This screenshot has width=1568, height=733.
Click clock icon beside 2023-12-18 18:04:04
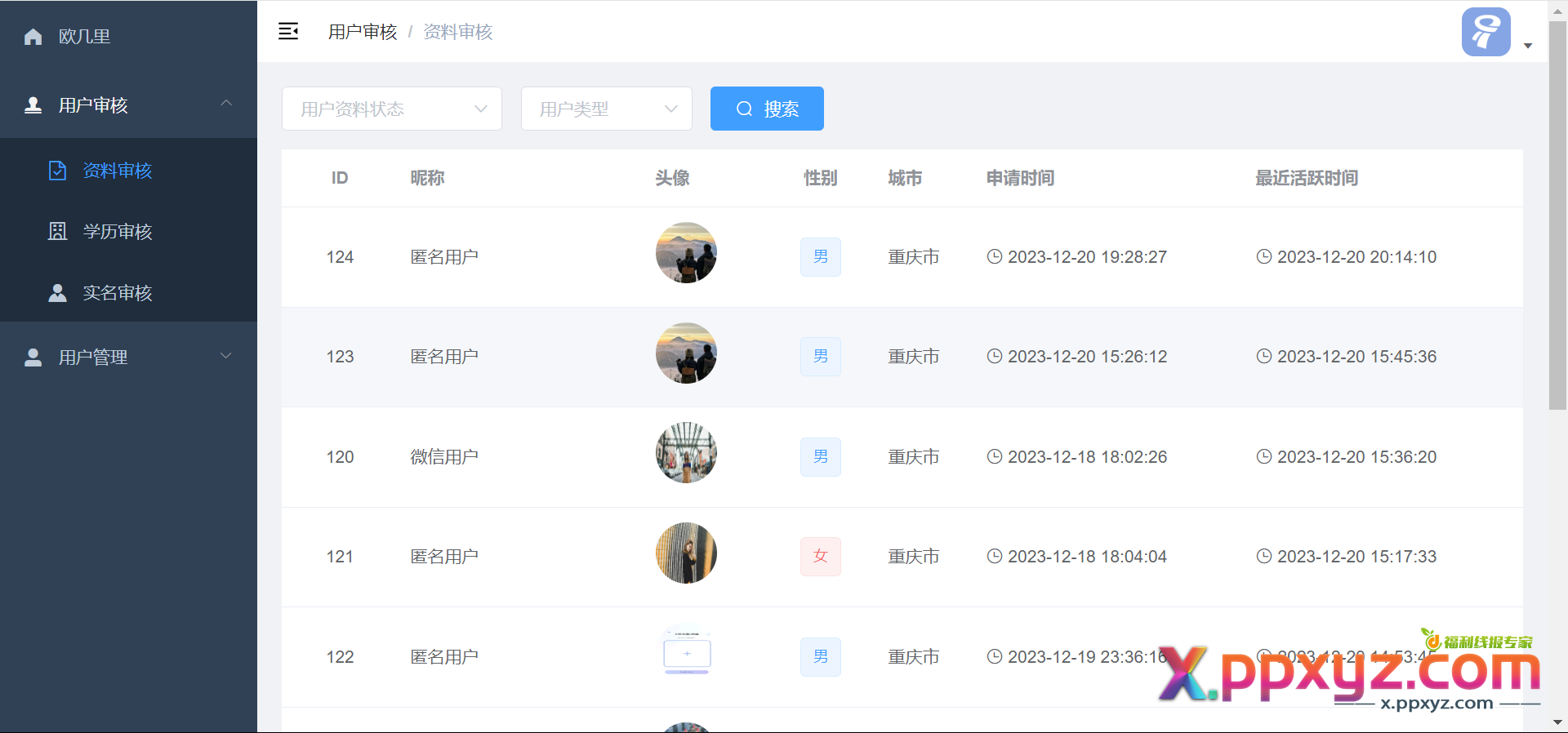pos(994,556)
